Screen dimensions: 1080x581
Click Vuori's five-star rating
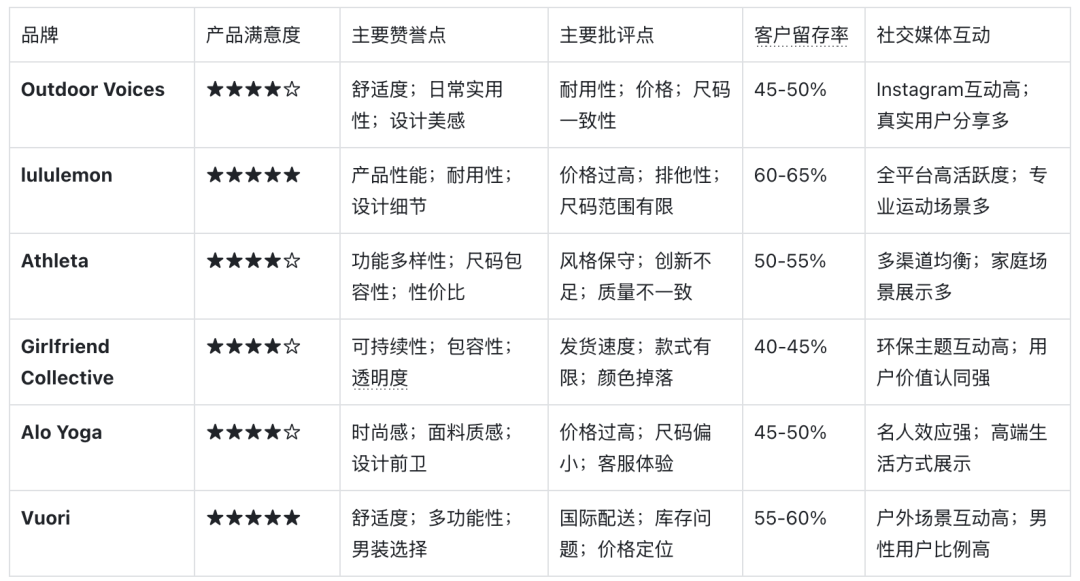[x=253, y=518]
